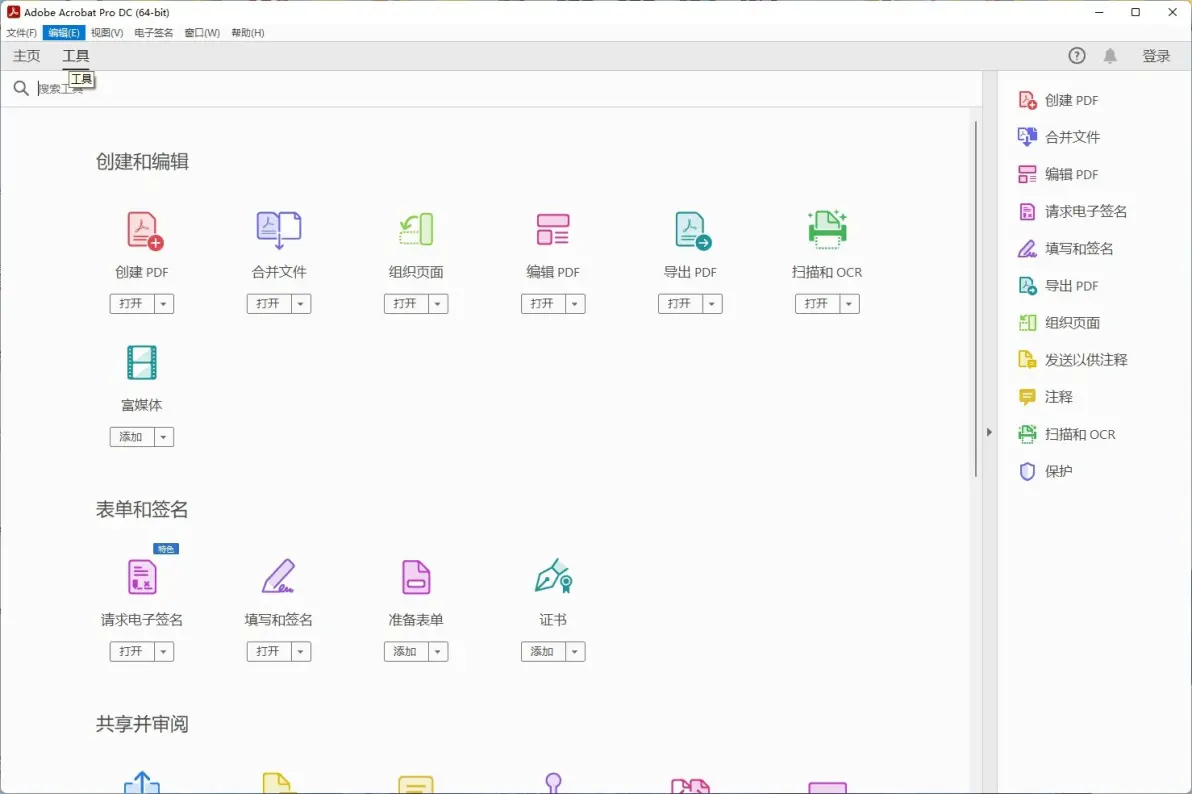Open the 帮助(H) menu

point(248,33)
